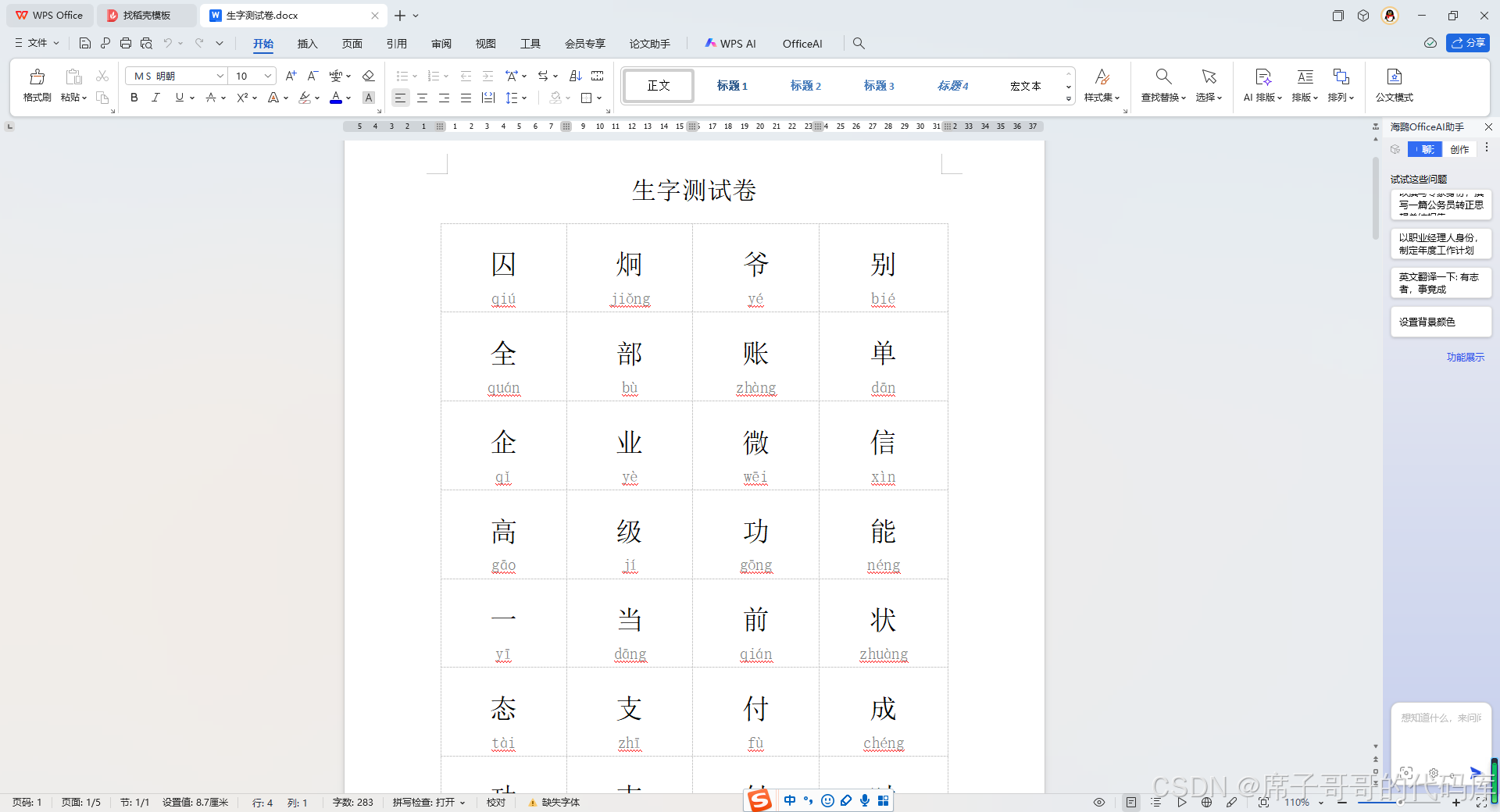
Task: Toggle bold formatting
Action: coord(134,98)
